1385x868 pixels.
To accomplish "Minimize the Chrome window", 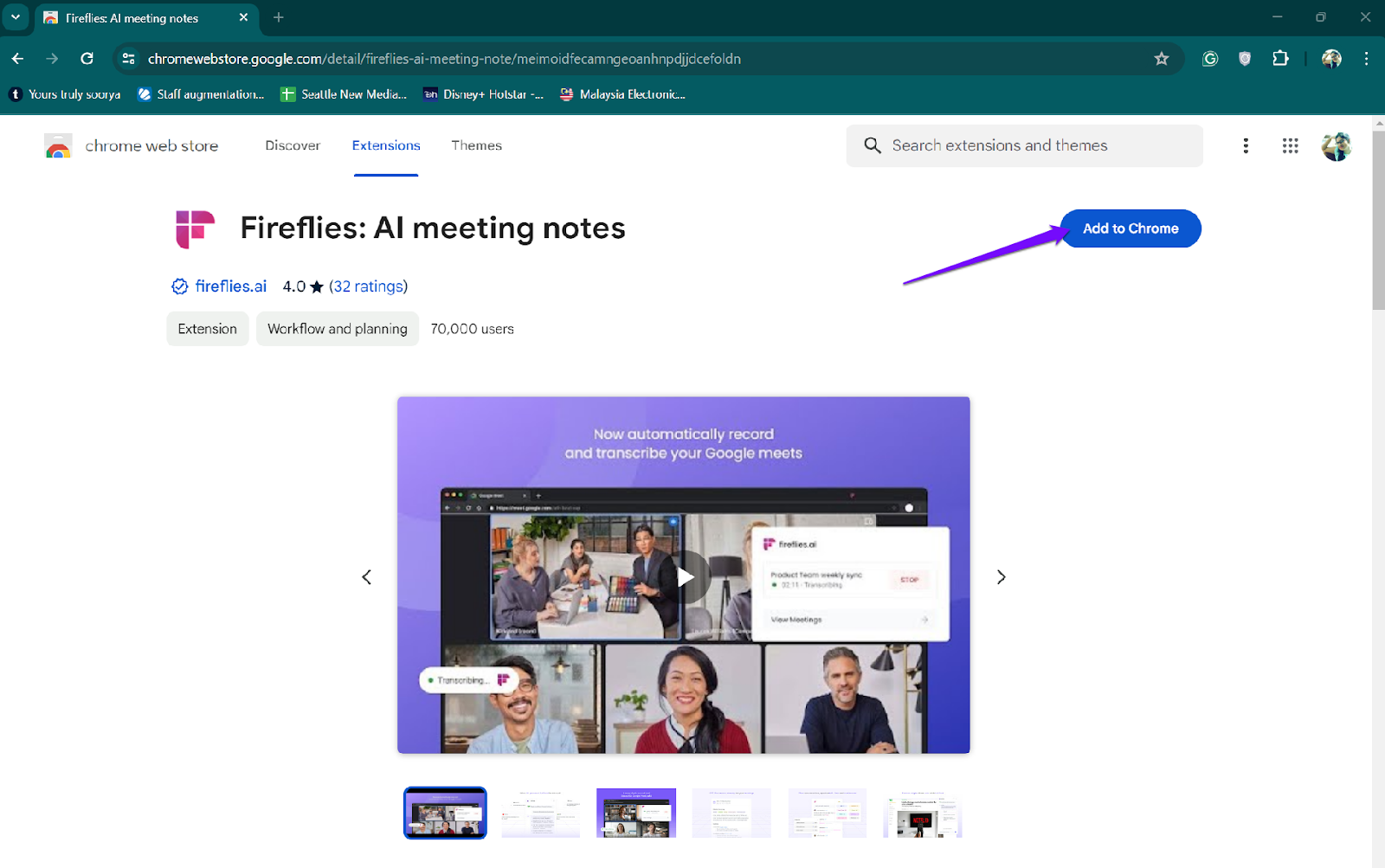I will [x=1277, y=17].
